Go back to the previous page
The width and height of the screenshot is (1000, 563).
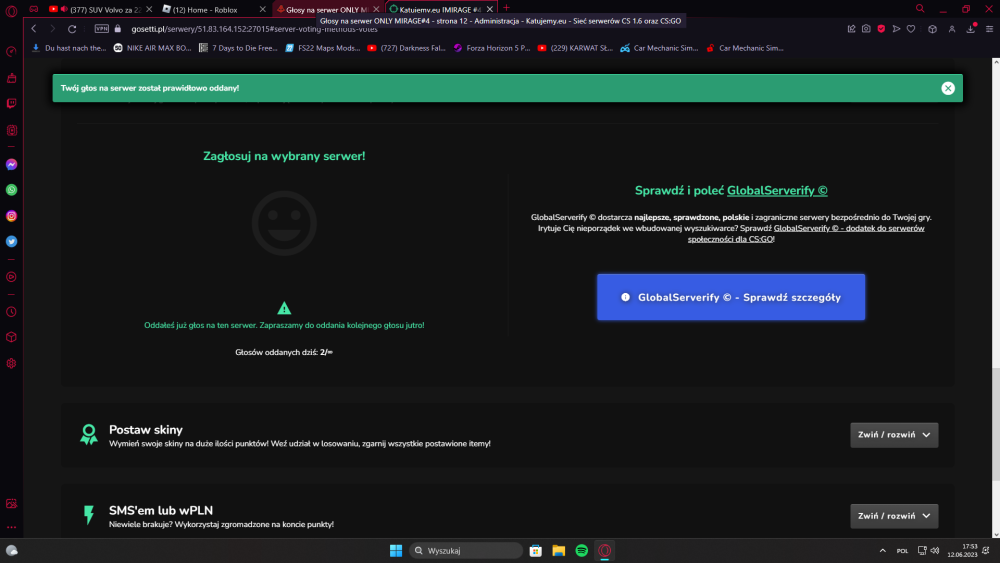pos(34,29)
